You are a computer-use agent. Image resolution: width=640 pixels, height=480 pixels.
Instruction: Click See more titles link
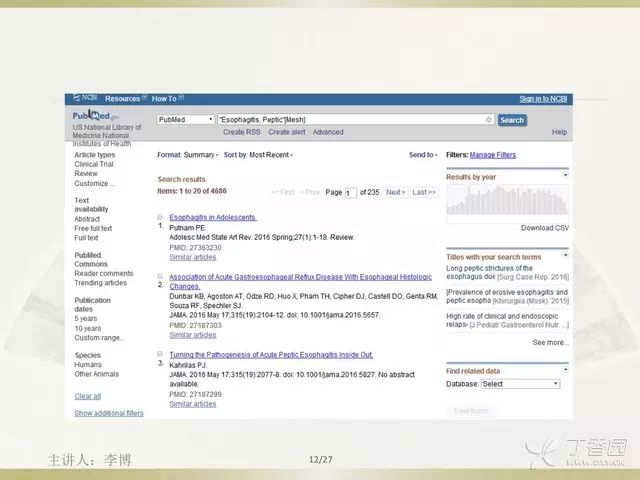pos(550,342)
